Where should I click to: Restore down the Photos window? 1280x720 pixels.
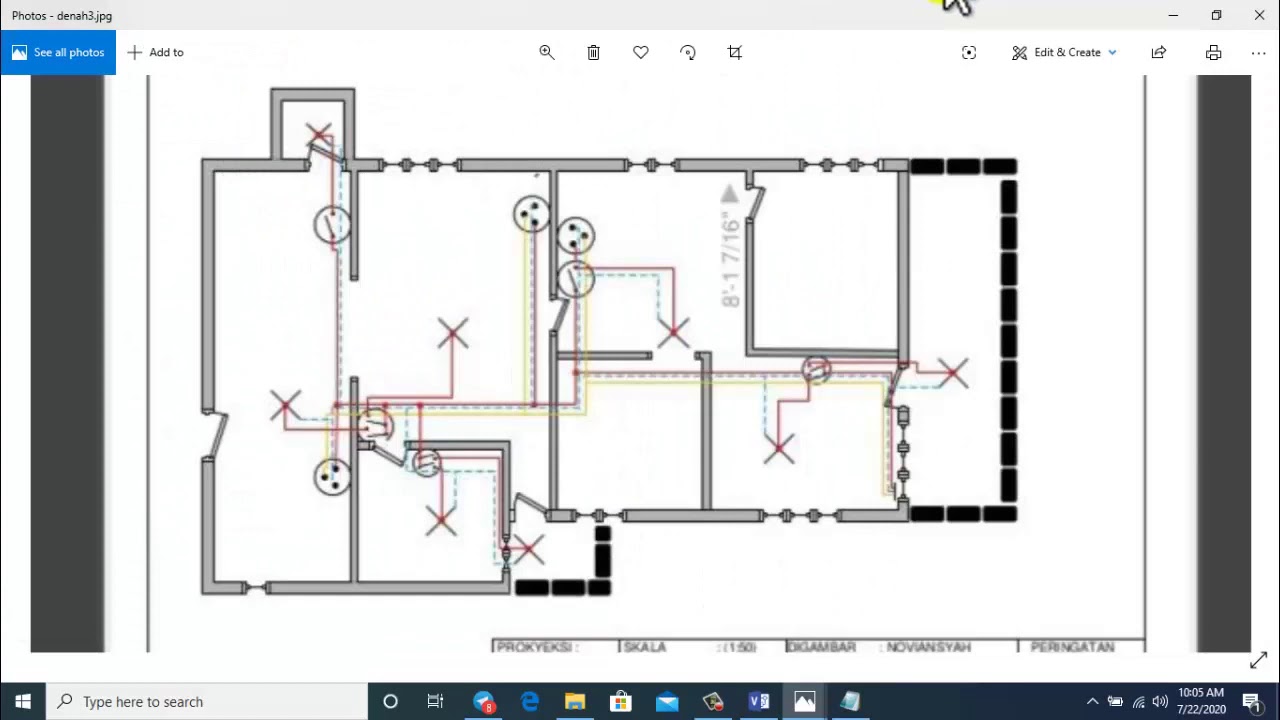coord(1216,15)
